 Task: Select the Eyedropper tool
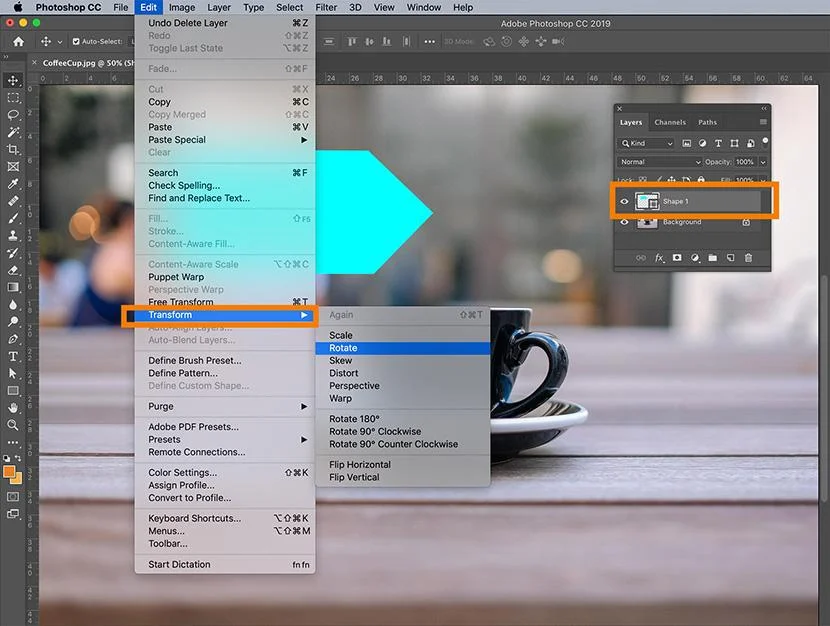(13, 184)
